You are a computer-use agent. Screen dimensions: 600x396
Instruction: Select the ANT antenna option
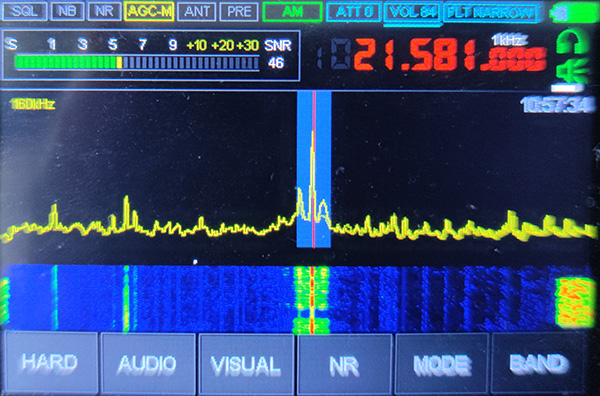[x=196, y=11]
